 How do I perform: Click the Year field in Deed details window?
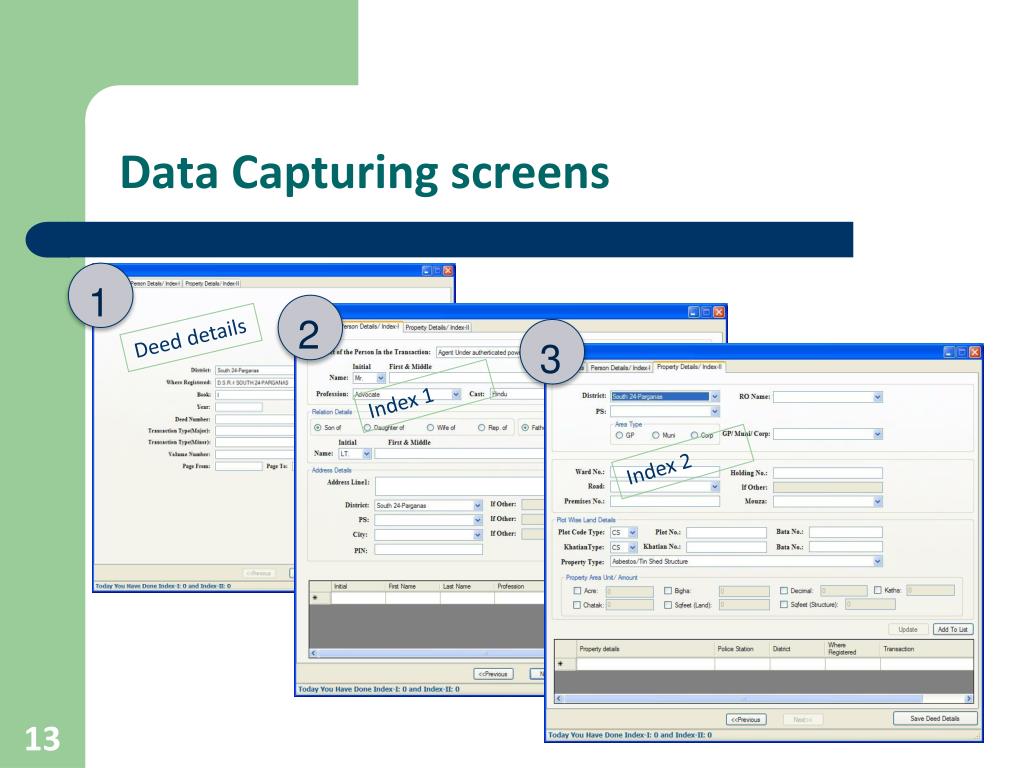[x=238, y=407]
